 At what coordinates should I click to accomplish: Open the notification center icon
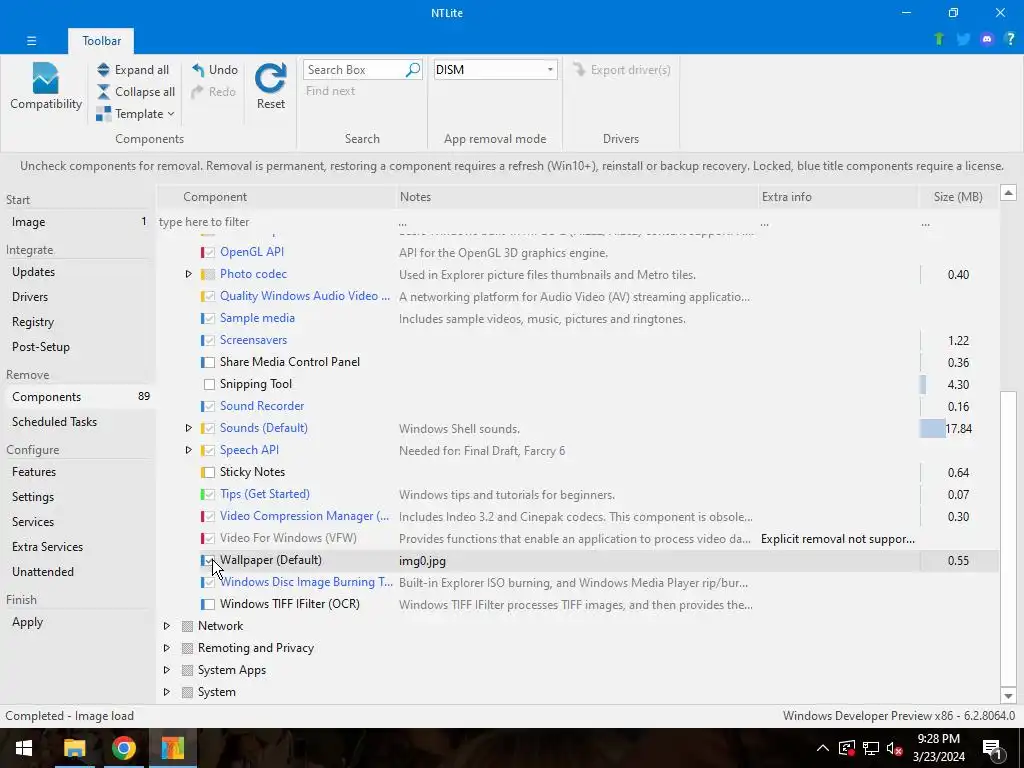pos(992,748)
